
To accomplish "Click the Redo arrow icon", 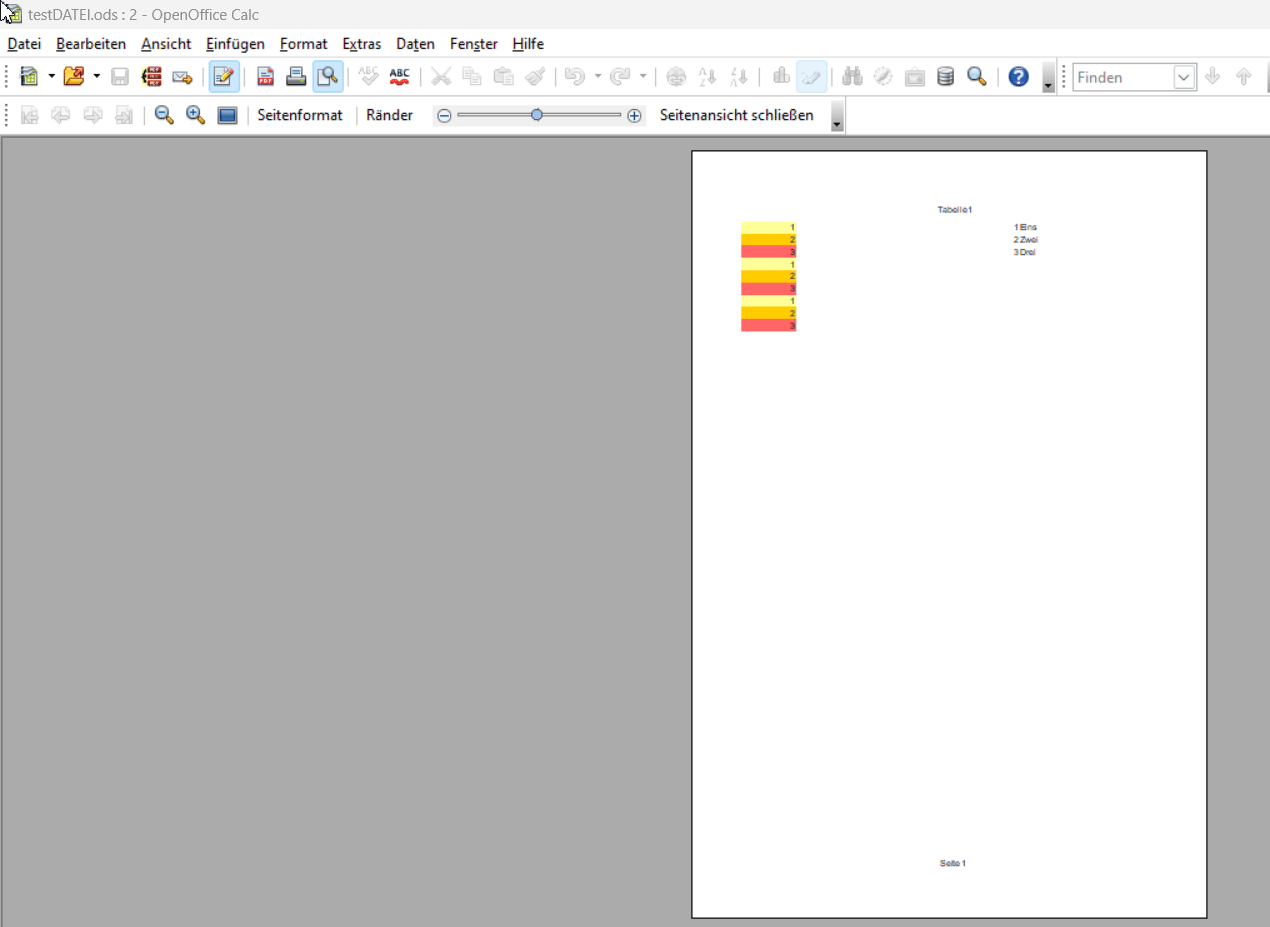I will point(620,77).
